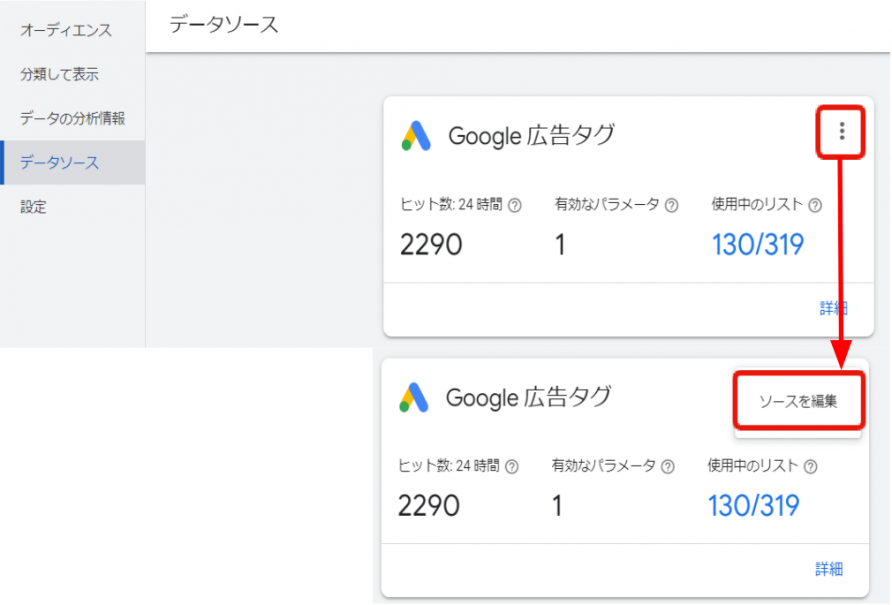The height and width of the screenshot is (605, 892).
Task: Select ソースを編集 from the context menu
Action: [x=798, y=399]
